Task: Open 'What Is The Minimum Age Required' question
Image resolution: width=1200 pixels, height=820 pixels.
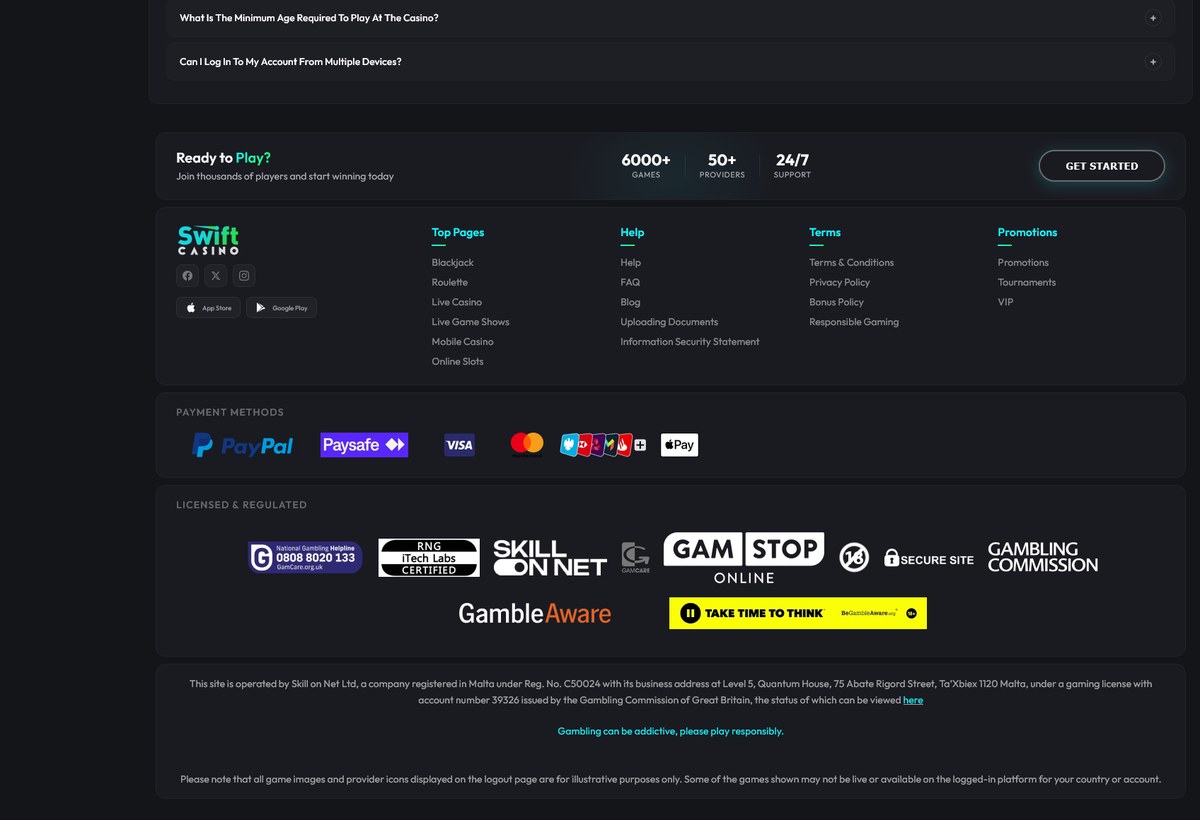Action: coord(309,18)
